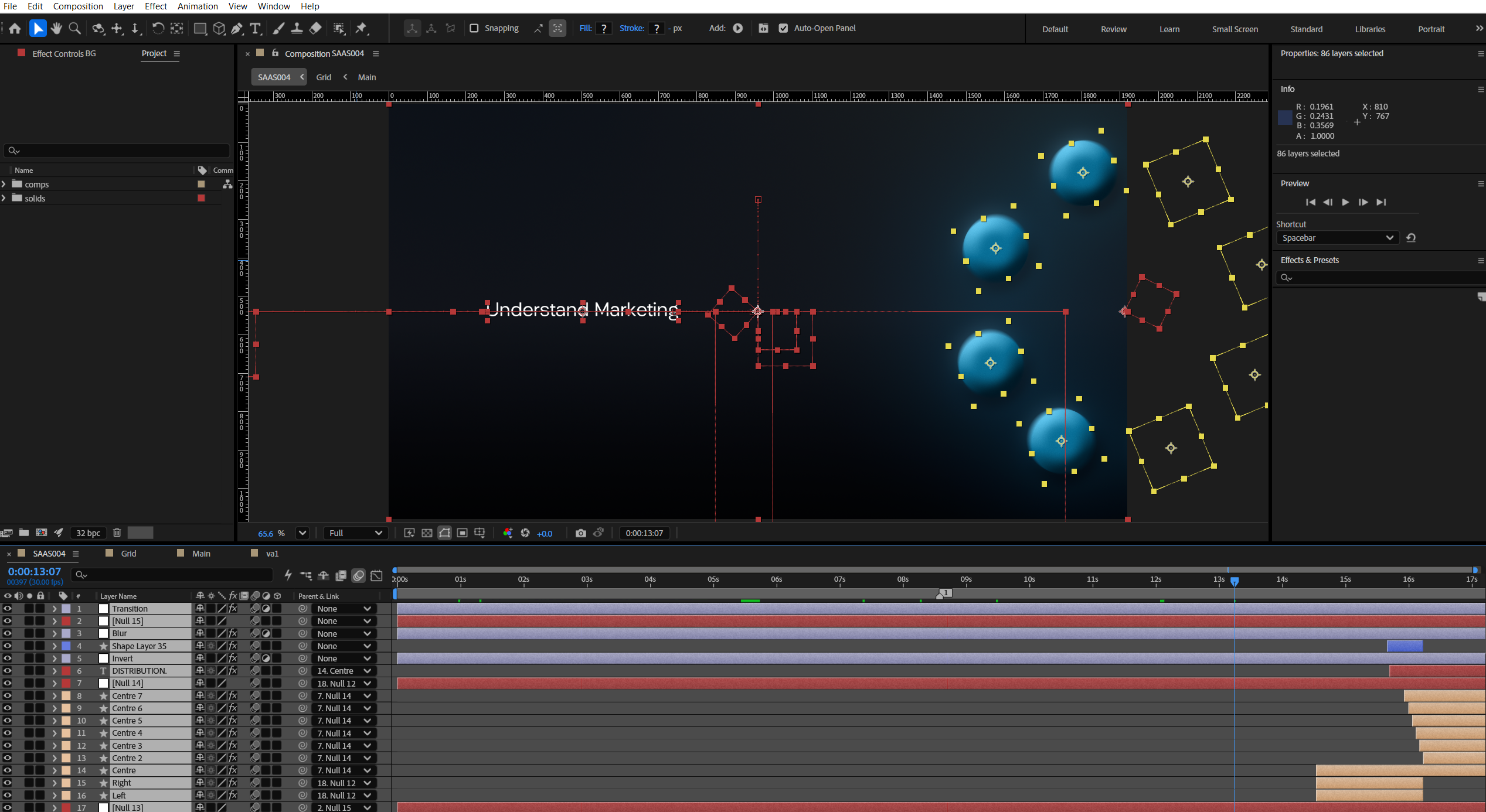The width and height of the screenshot is (1486, 812).
Task: Click the Fill color swatch
Action: tap(603, 28)
